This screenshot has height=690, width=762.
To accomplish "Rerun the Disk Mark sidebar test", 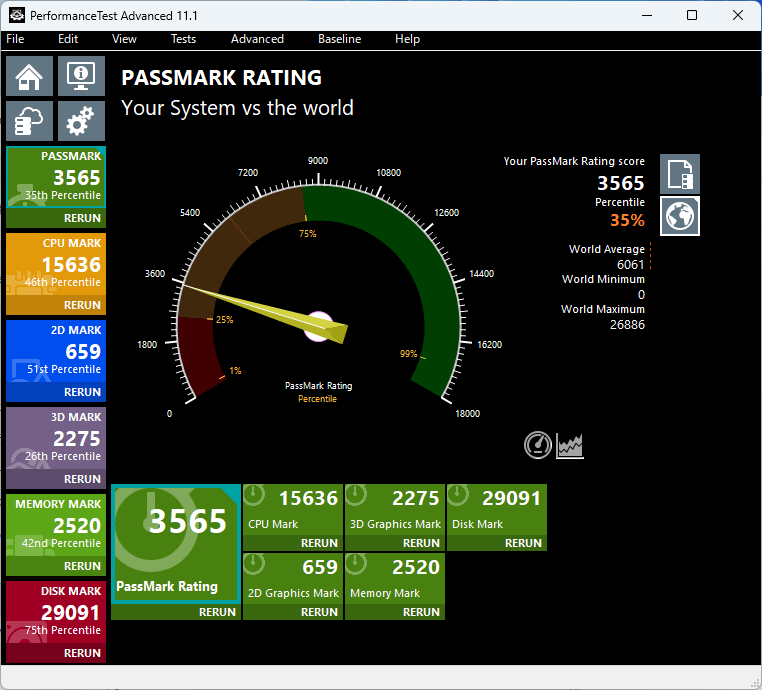I will (x=82, y=653).
